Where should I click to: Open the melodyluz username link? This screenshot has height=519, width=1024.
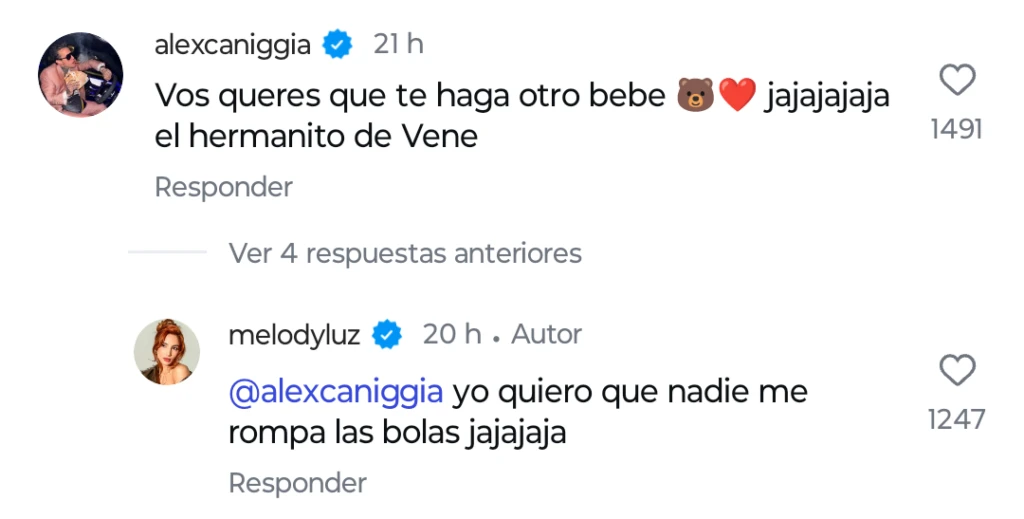pyautogui.click(x=294, y=334)
